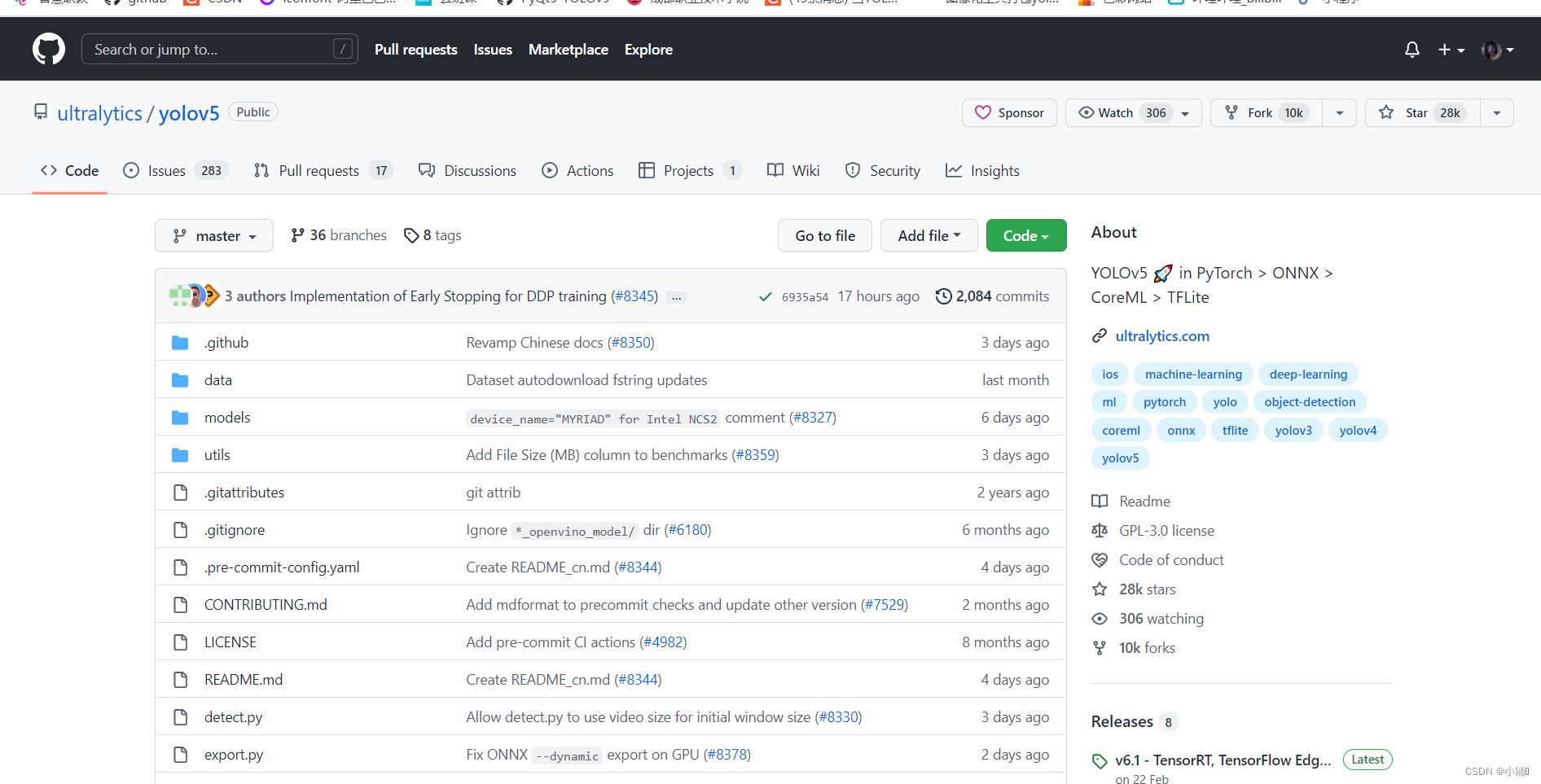Star the repository
Screen dimensions: 1541x784
pyautogui.click(x=1422, y=112)
